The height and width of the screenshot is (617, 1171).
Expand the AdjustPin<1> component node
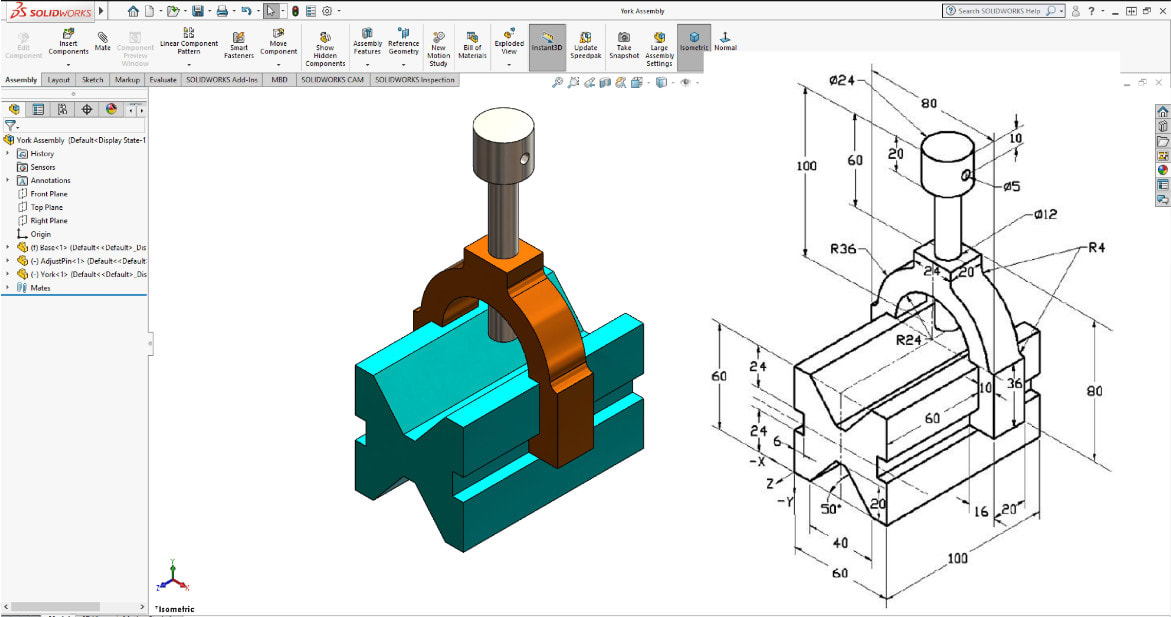click(8, 261)
